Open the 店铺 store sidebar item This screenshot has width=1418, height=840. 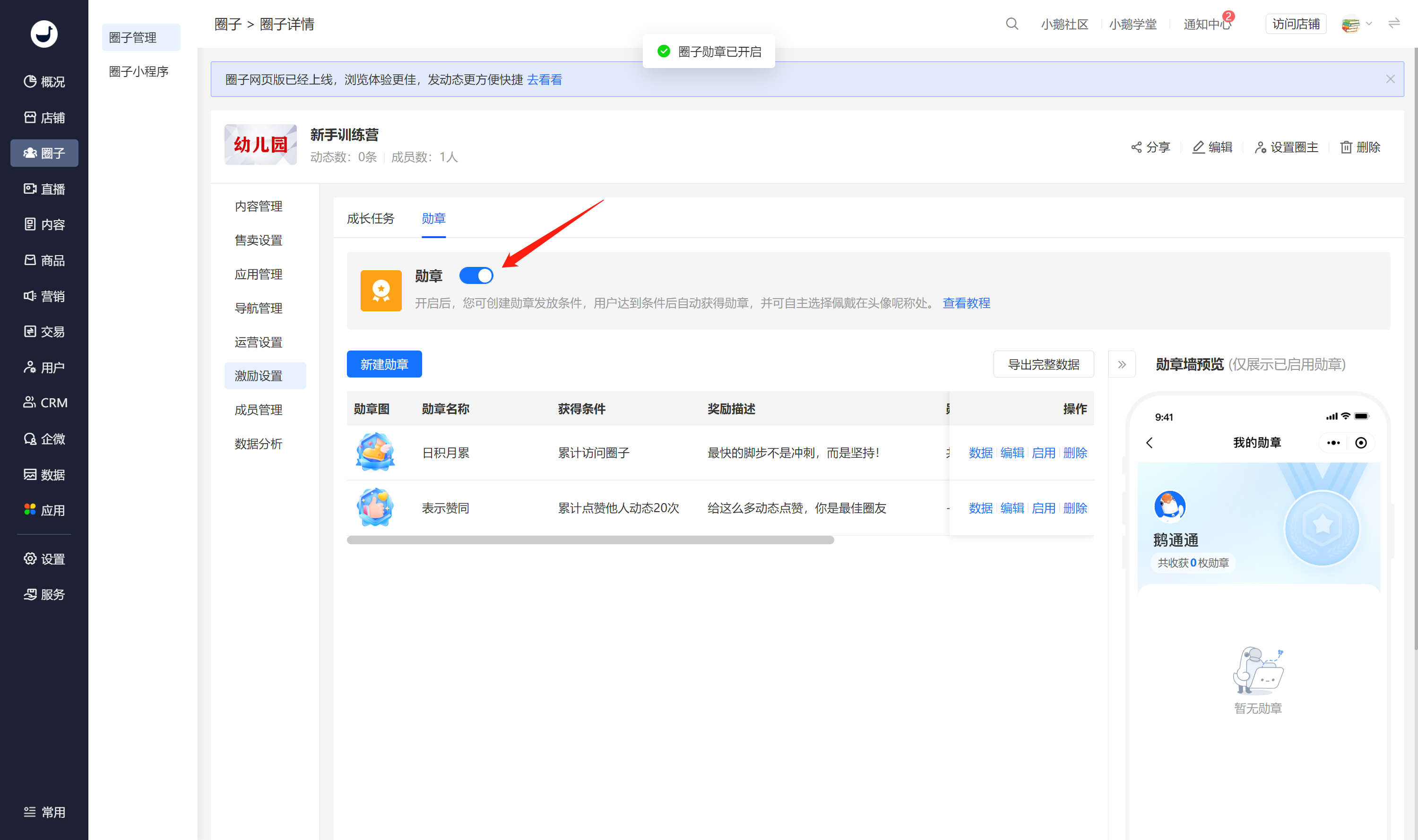44,117
